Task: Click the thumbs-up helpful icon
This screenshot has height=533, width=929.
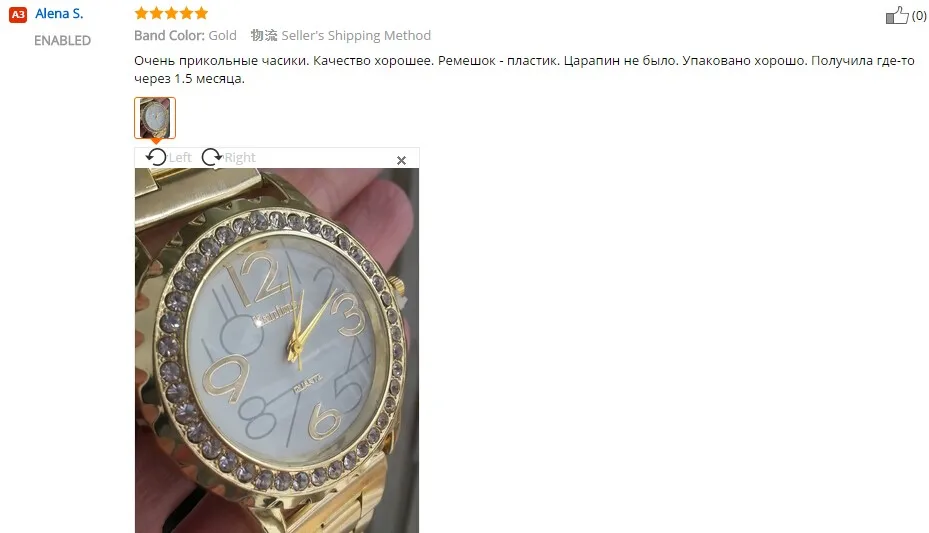Action: (x=897, y=15)
